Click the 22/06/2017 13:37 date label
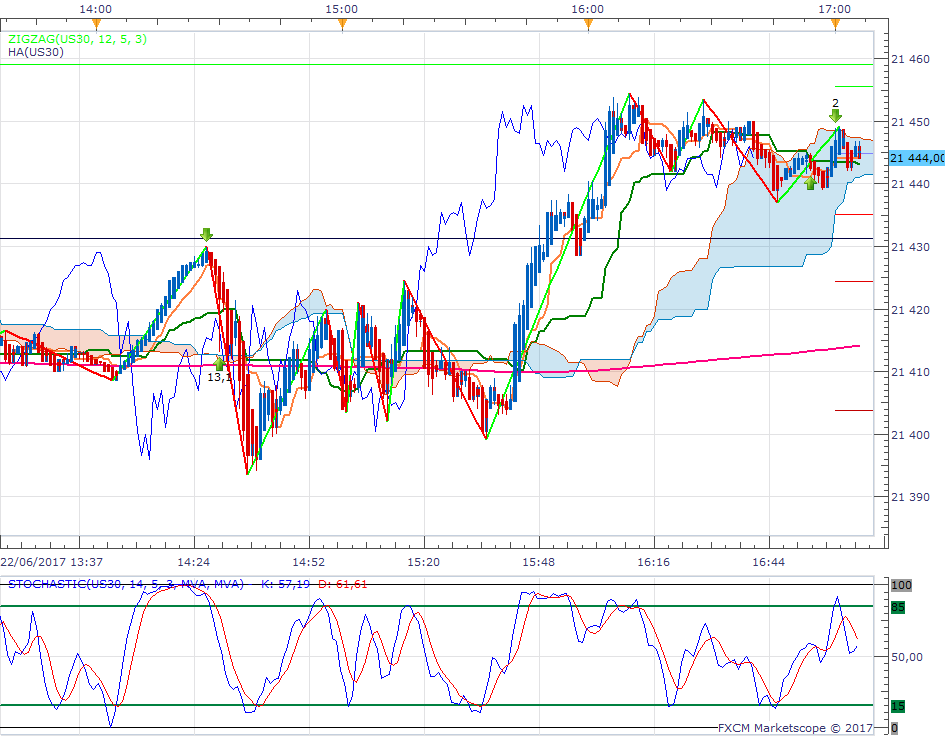Screen dimensions: 946x736 click(x=52, y=562)
